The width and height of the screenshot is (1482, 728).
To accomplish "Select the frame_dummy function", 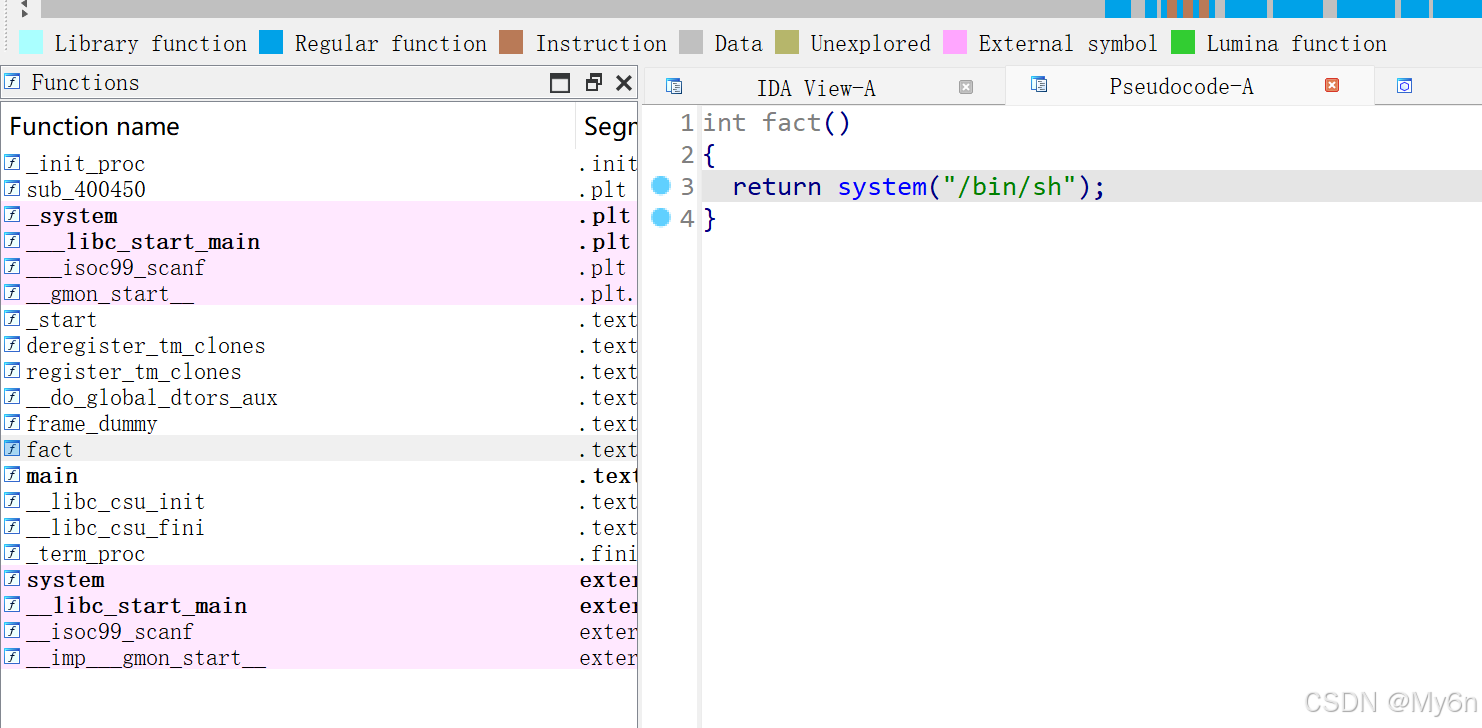I will click(319, 424).
